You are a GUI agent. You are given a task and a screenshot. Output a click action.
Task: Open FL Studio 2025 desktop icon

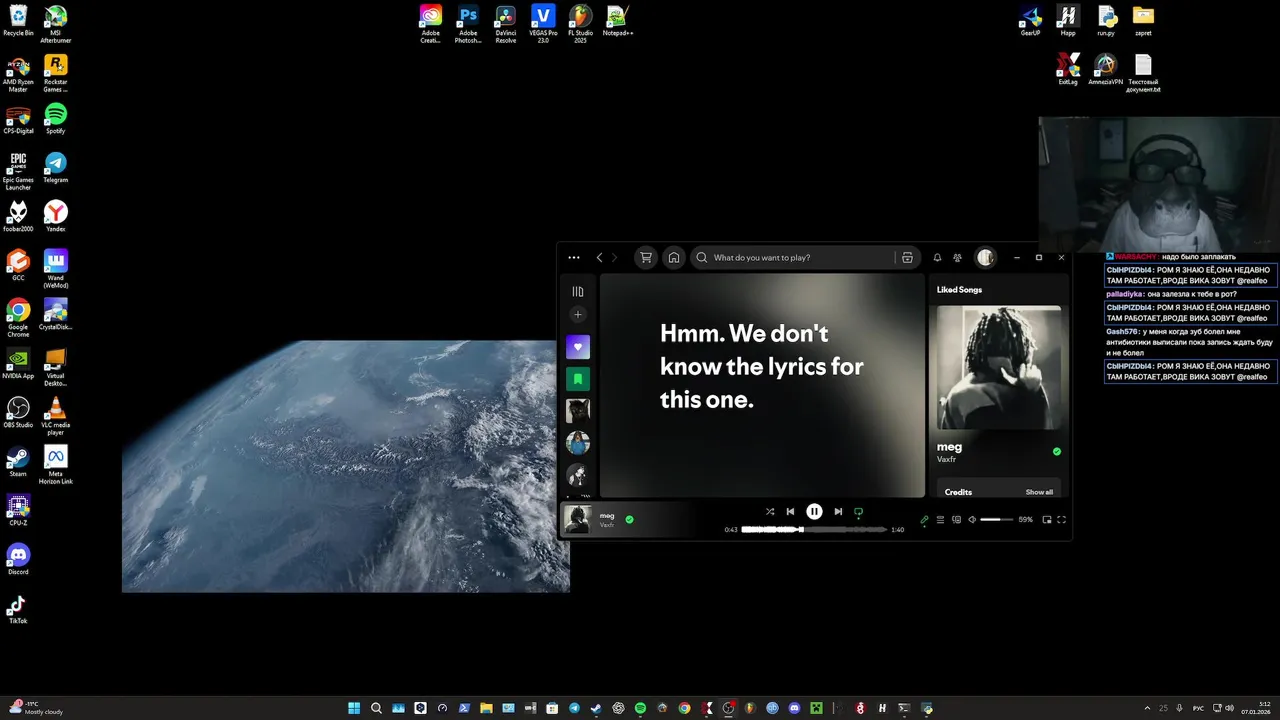tap(580, 22)
